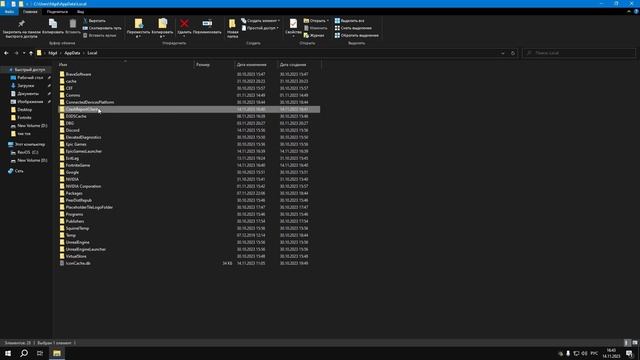Expand the address bar history dropdown

[503, 53]
